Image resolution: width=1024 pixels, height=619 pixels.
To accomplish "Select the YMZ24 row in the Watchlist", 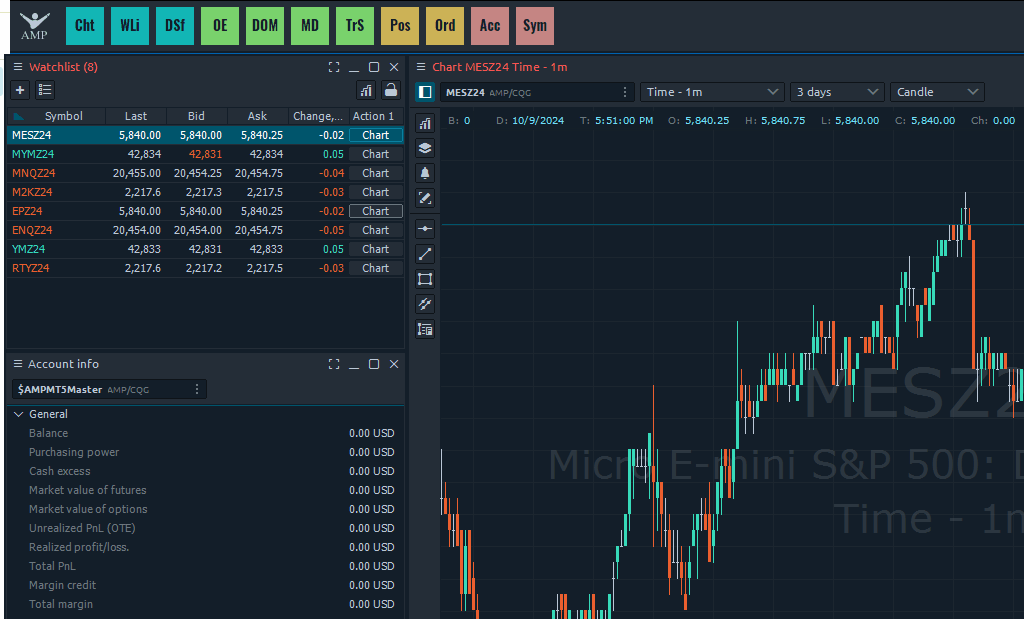I will 60,249.
